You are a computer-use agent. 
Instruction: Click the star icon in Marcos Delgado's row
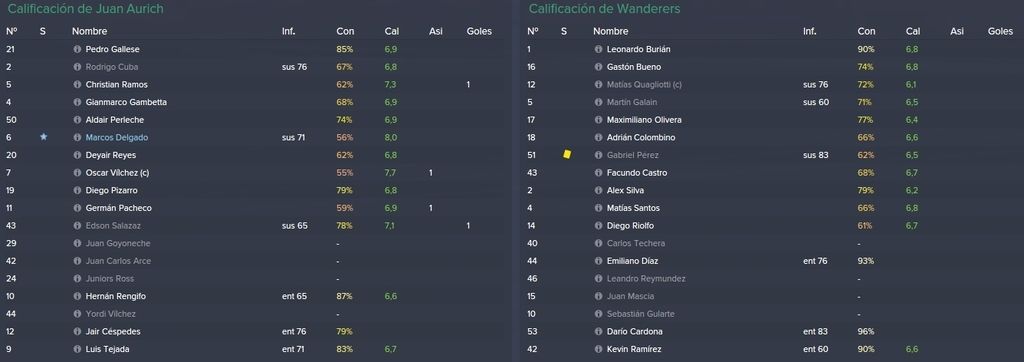[43, 137]
